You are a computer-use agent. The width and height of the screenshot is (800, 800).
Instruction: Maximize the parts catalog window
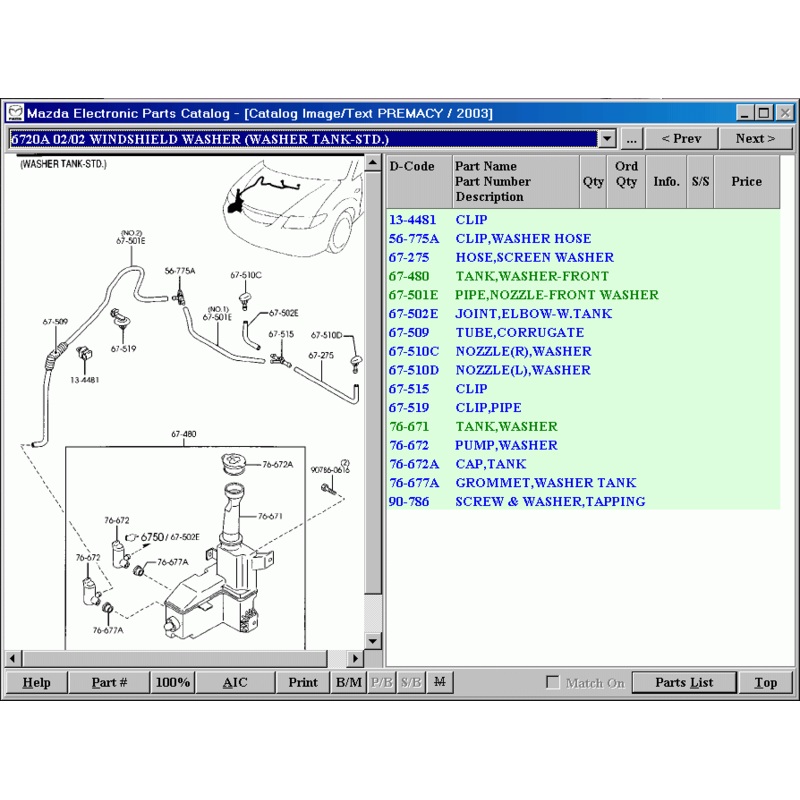tap(763, 113)
